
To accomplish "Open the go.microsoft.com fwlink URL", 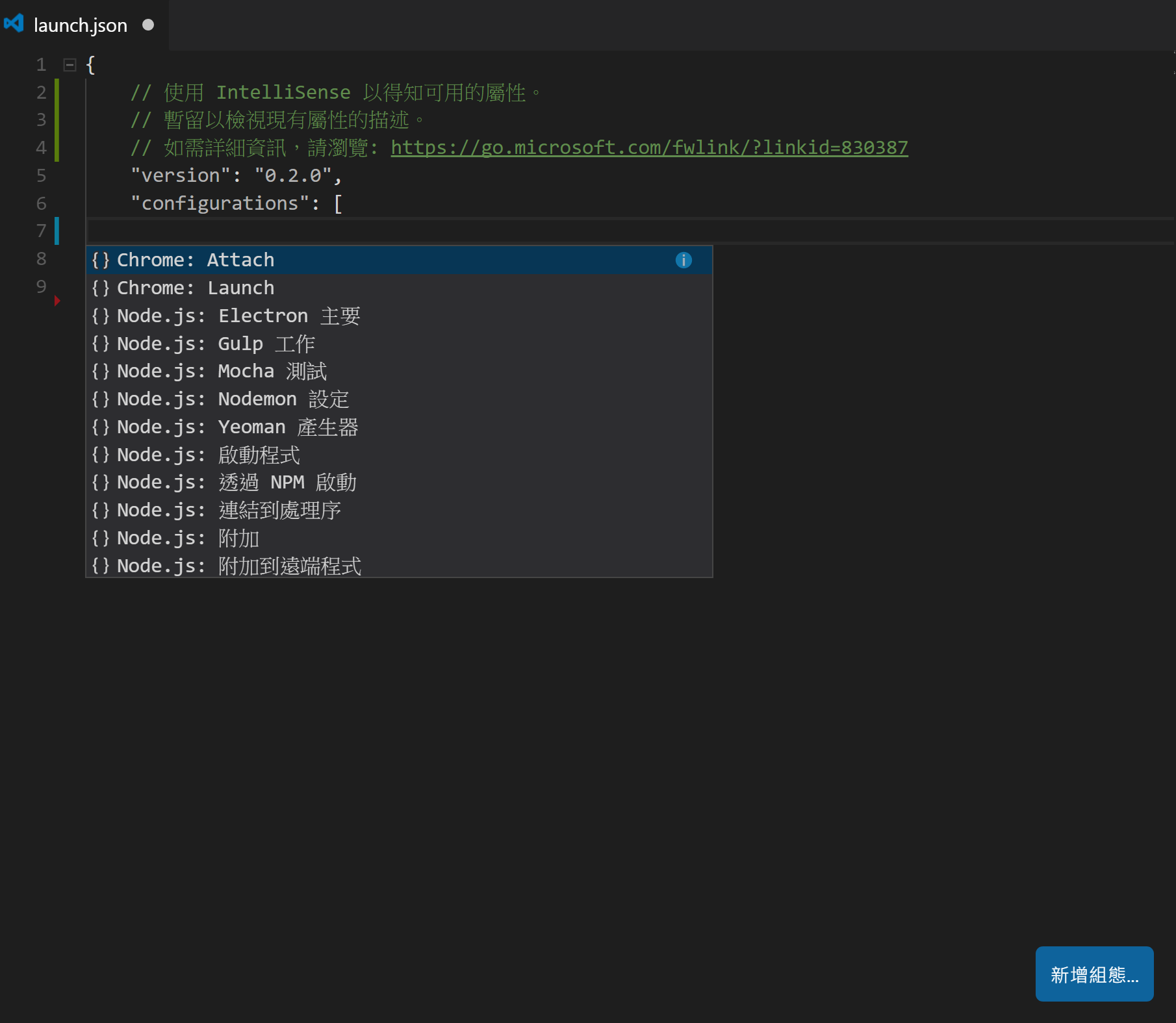I will (x=649, y=147).
